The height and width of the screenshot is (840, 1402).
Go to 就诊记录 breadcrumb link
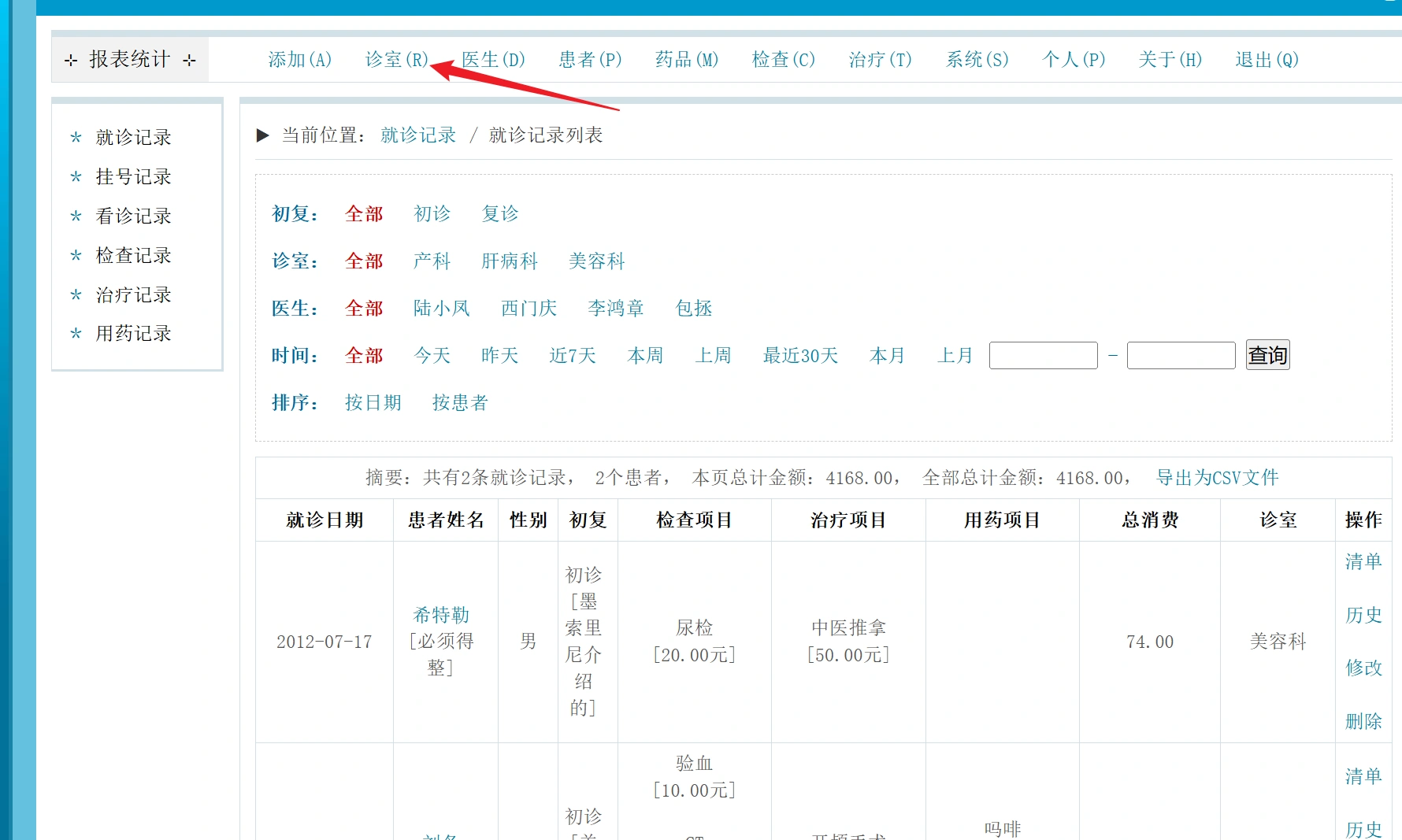(x=418, y=135)
